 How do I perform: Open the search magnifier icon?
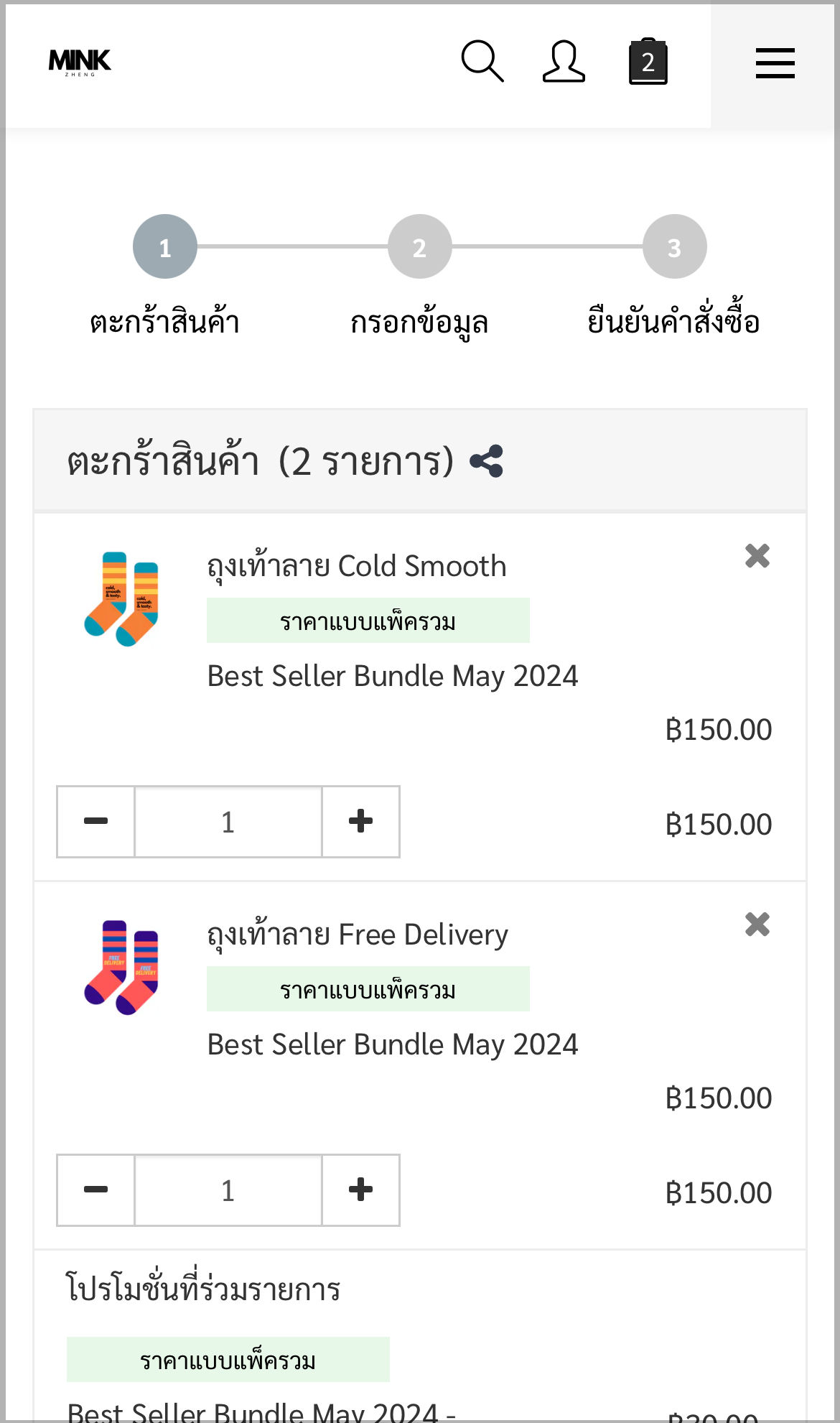[x=482, y=62]
